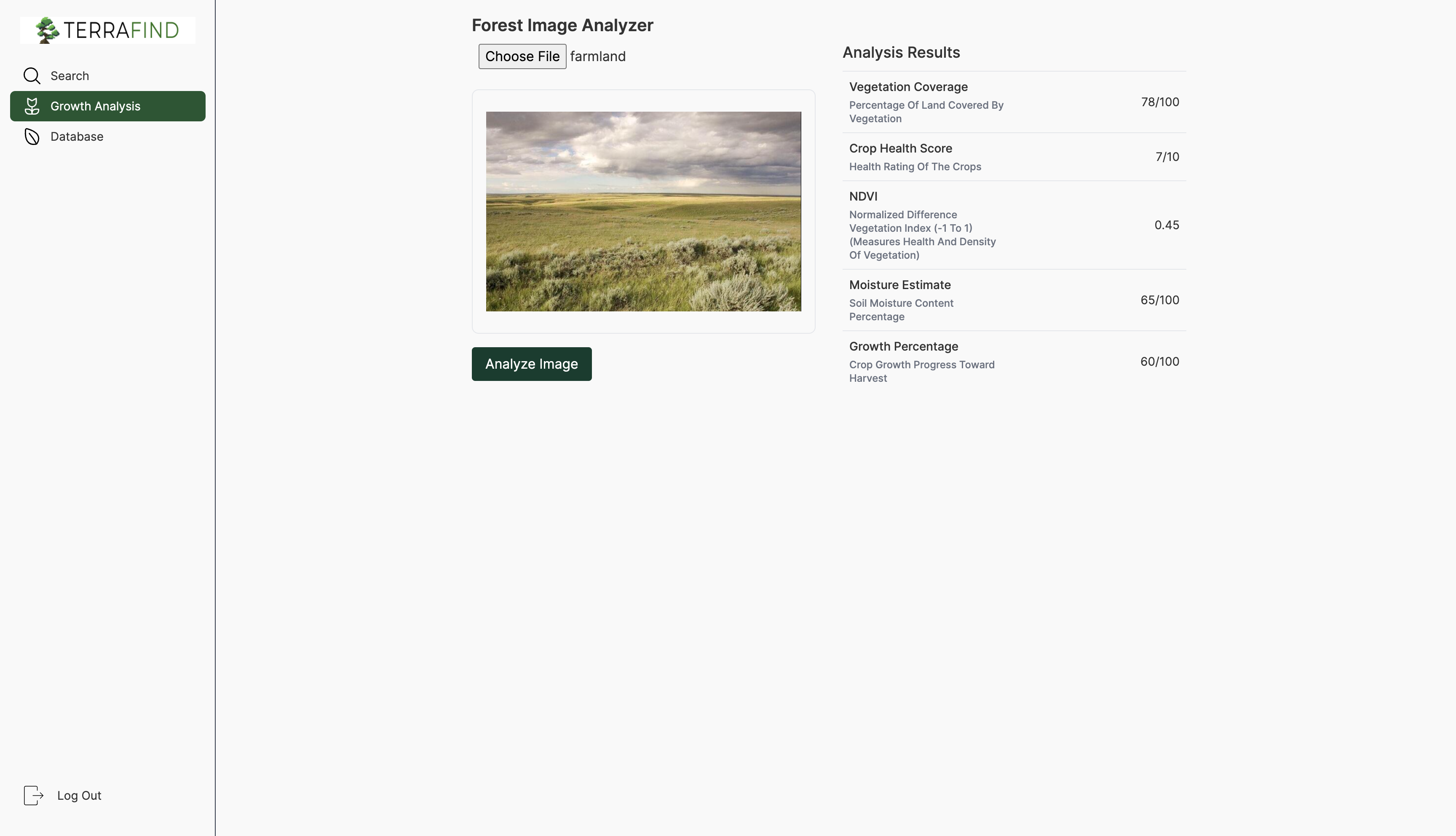This screenshot has width=1456, height=836.
Task: Open the Search menu item
Action: click(x=70, y=76)
